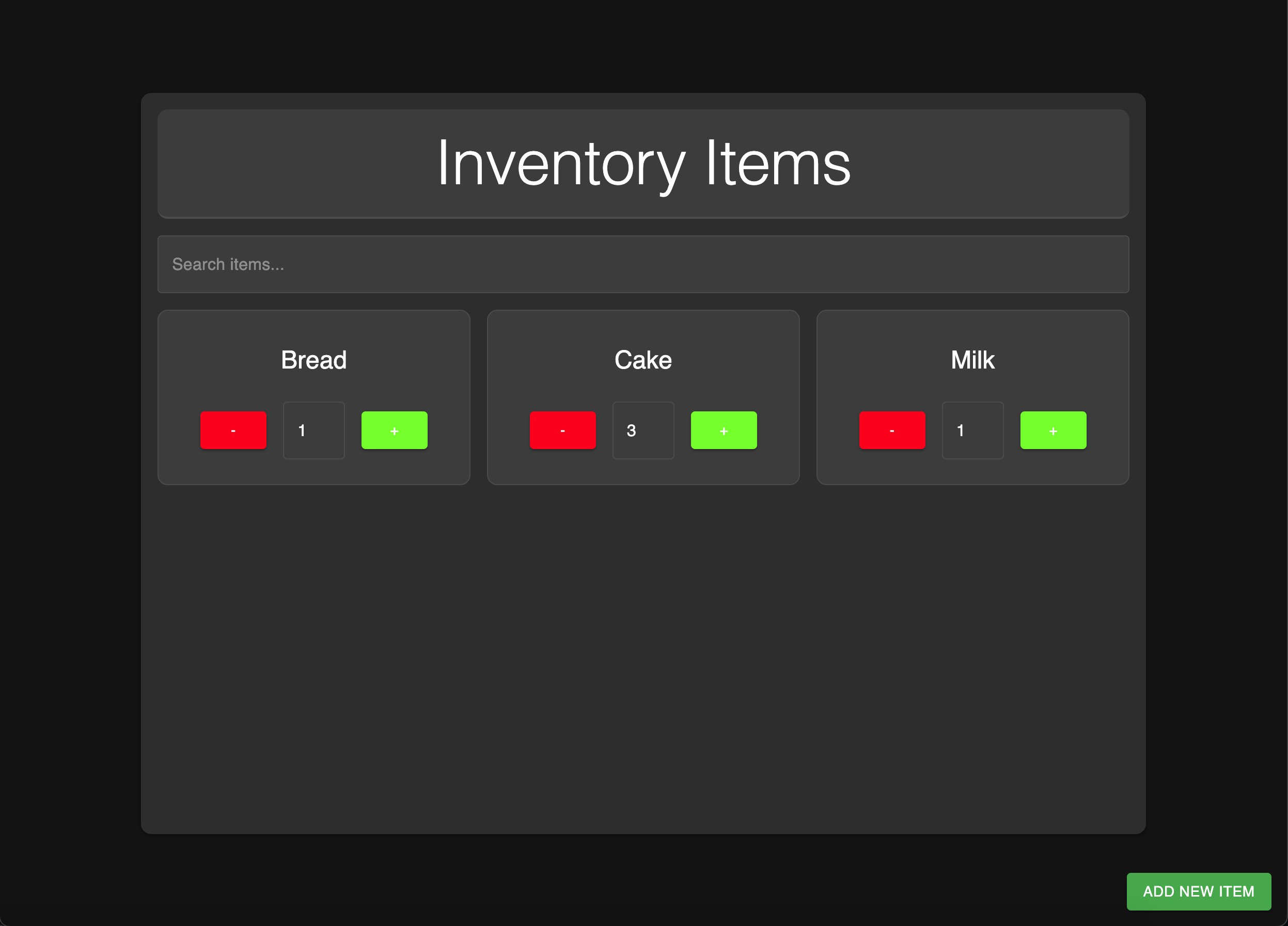
Task: Select the Milk quantity input box
Action: click(972, 430)
